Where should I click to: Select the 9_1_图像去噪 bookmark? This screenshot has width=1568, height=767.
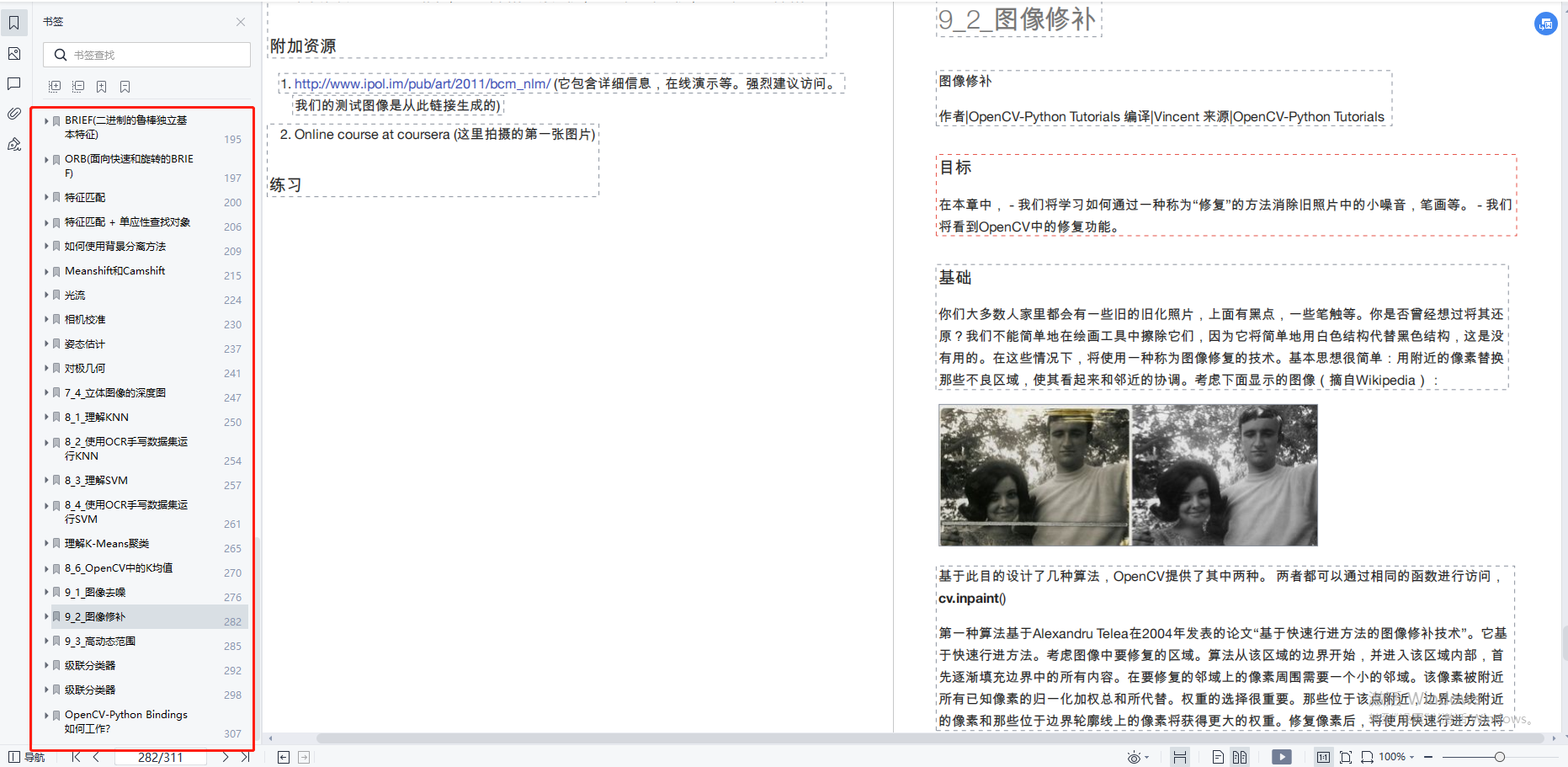click(x=95, y=593)
